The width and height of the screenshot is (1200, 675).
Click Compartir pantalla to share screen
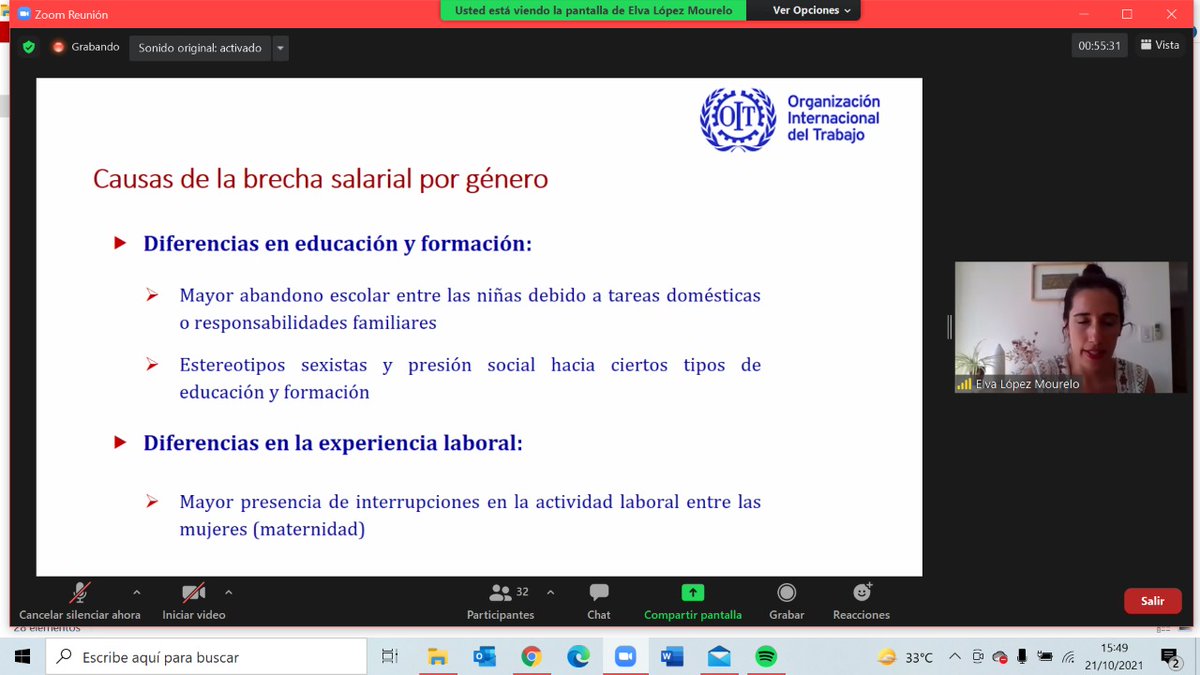[x=693, y=602]
